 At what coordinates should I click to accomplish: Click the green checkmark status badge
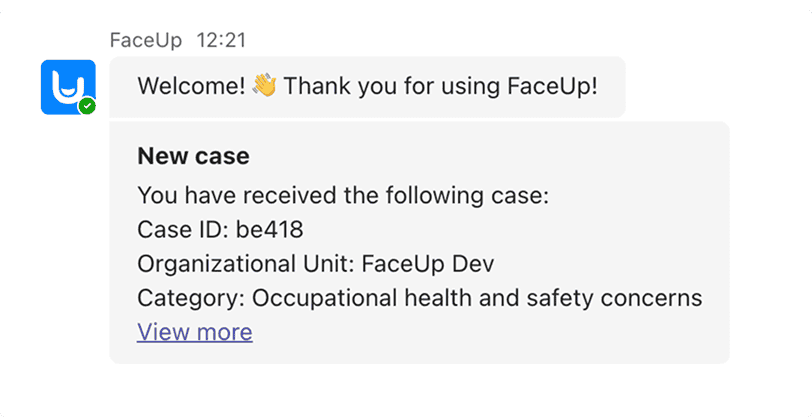pyautogui.click(x=88, y=106)
